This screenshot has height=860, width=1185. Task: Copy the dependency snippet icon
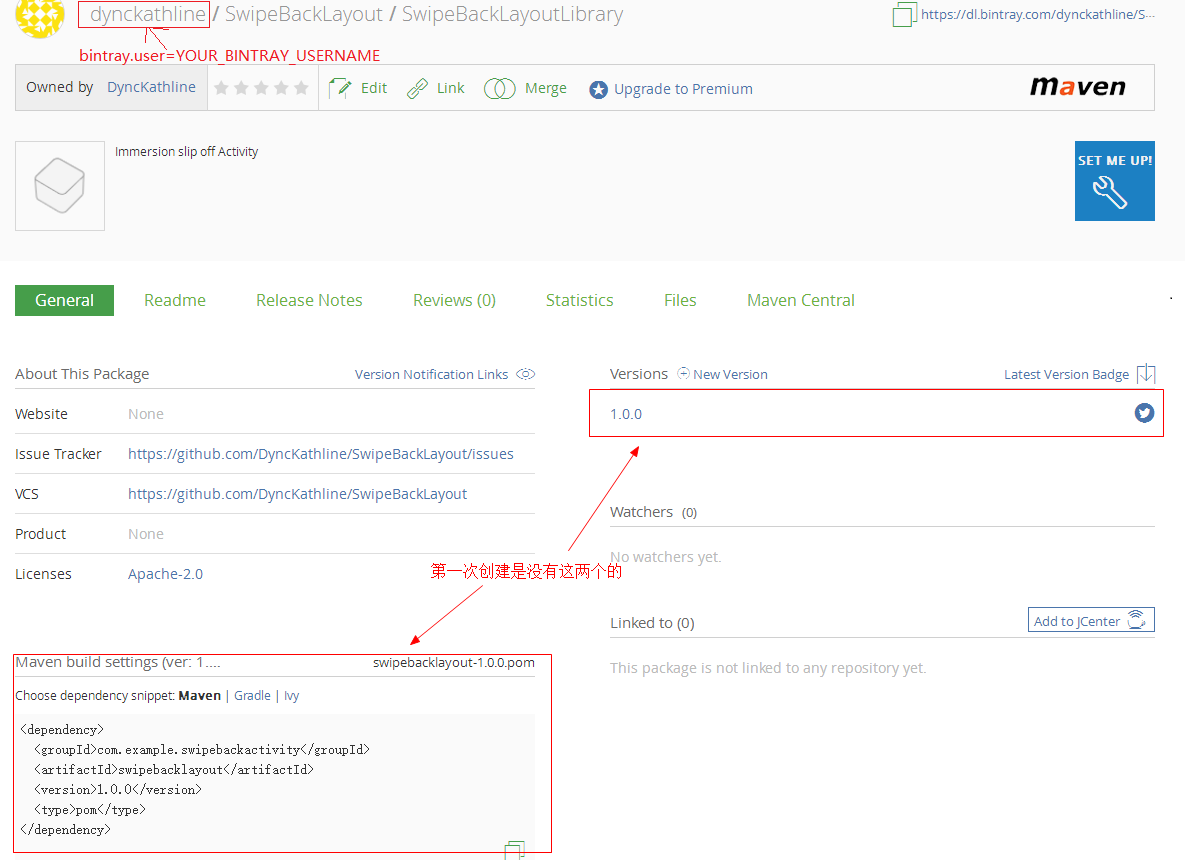pyautogui.click(x=515, y=850)
